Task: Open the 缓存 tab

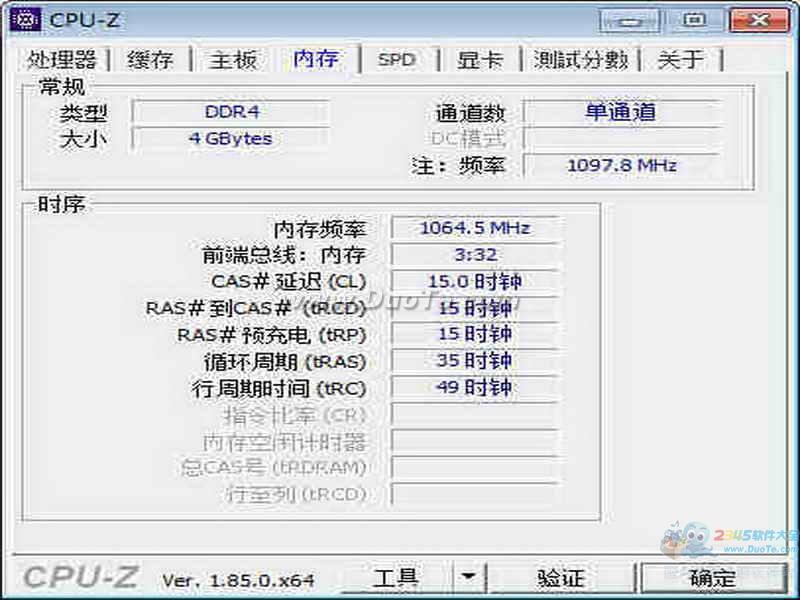Action: click(x=148, y=60)
